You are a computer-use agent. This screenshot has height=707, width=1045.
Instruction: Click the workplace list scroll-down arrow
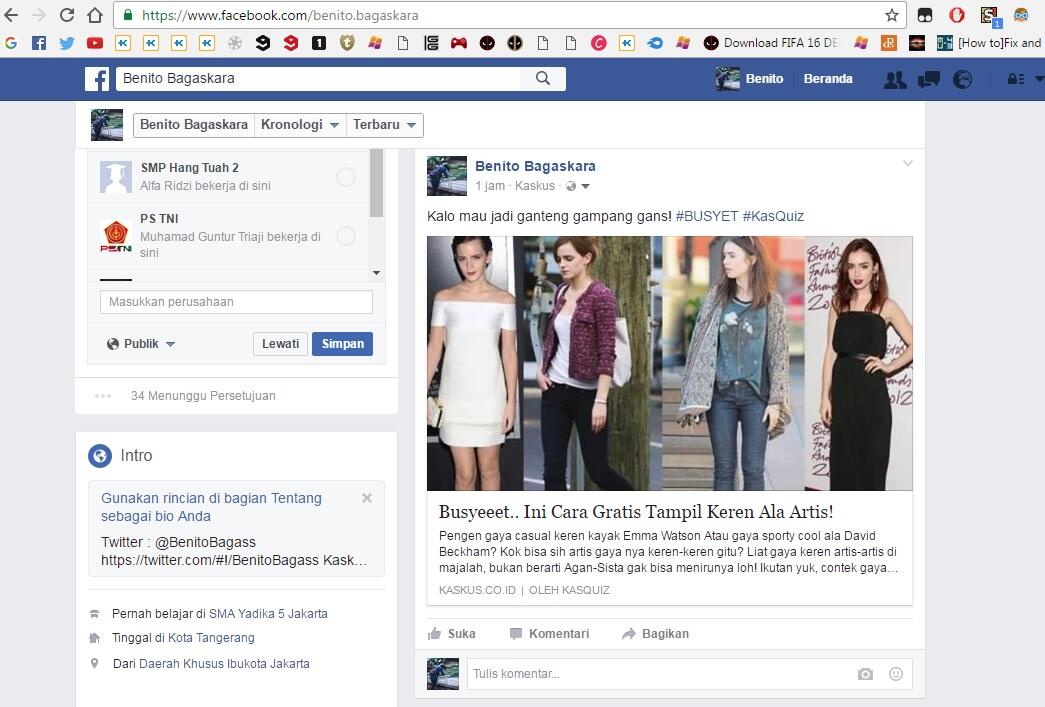tap(377, 273)
